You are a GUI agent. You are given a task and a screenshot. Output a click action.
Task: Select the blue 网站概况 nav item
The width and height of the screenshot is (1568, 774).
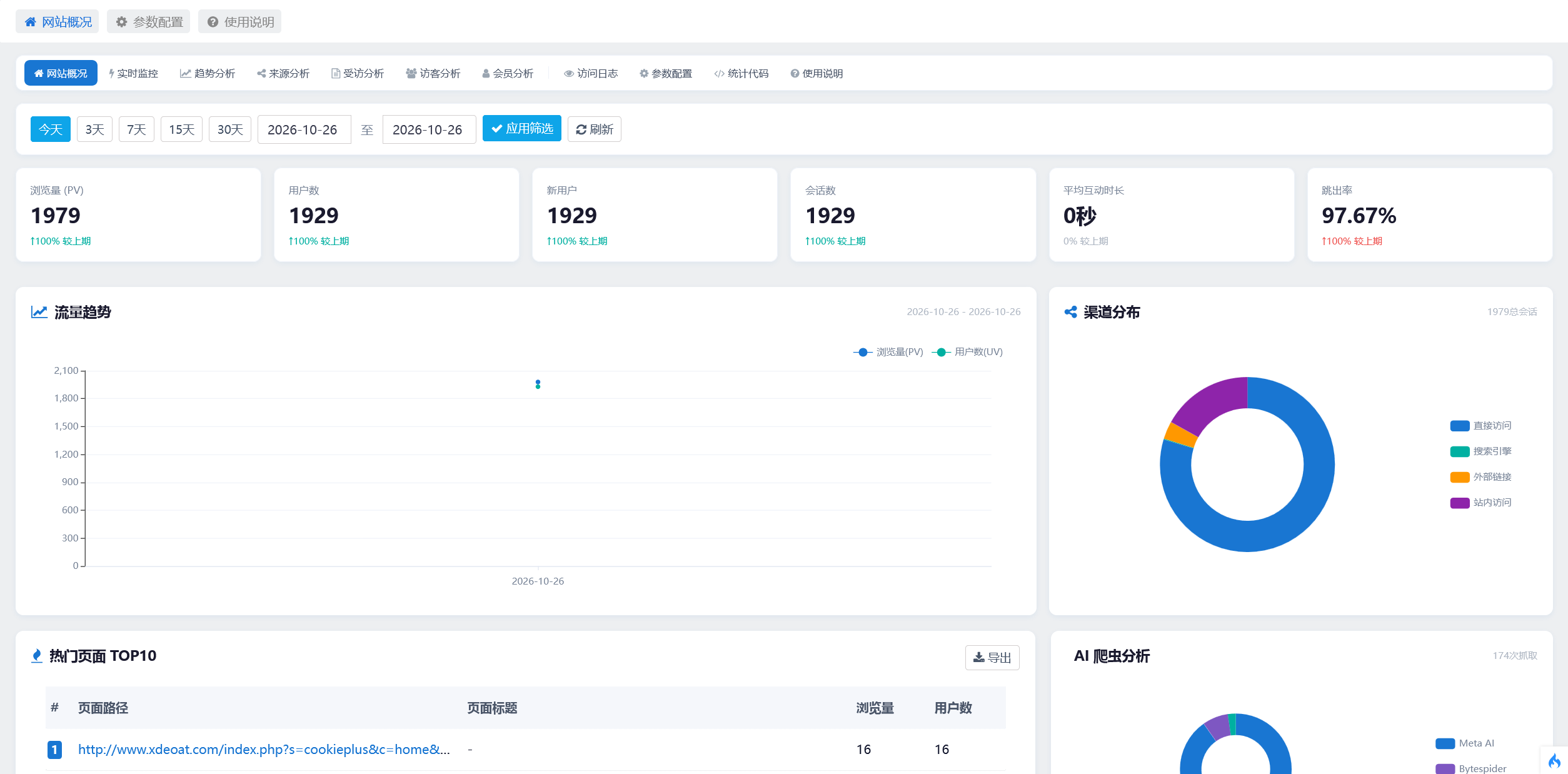(61, 73)
